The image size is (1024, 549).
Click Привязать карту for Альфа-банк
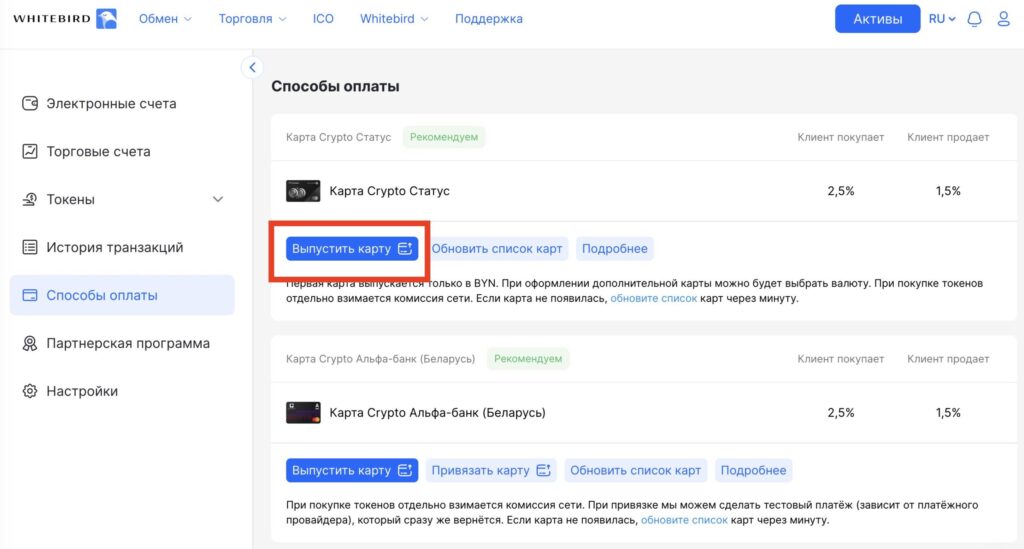pos(491,470)
